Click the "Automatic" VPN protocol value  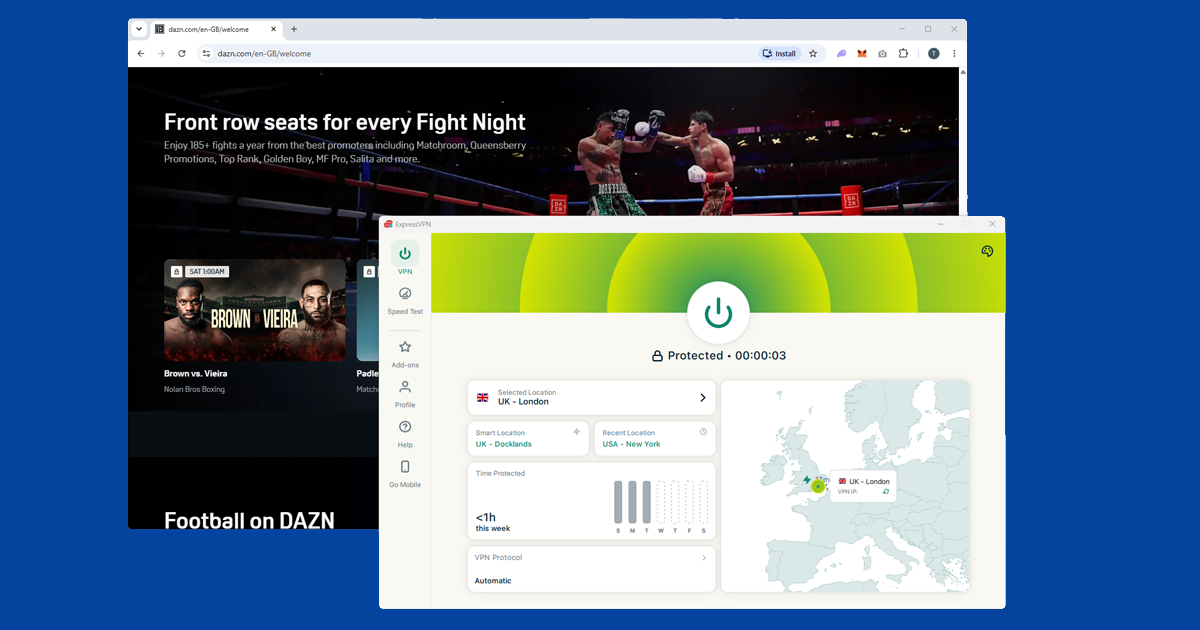point(492,581)
